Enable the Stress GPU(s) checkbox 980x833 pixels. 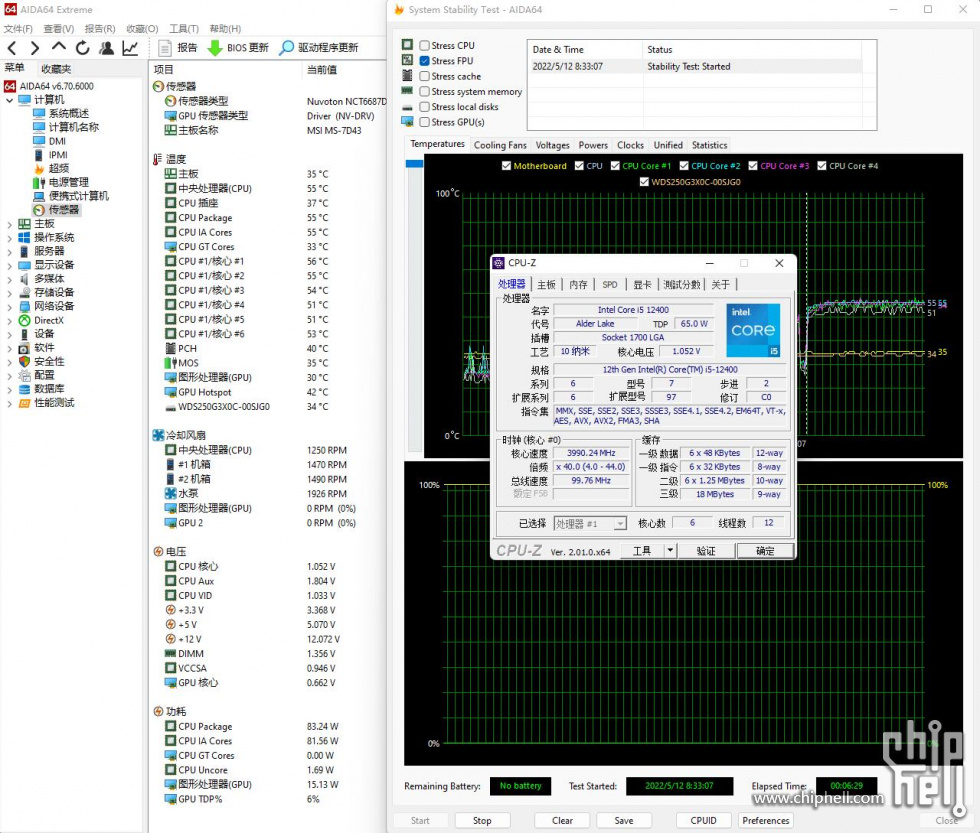pyautogui.click(x=424, y=122)
